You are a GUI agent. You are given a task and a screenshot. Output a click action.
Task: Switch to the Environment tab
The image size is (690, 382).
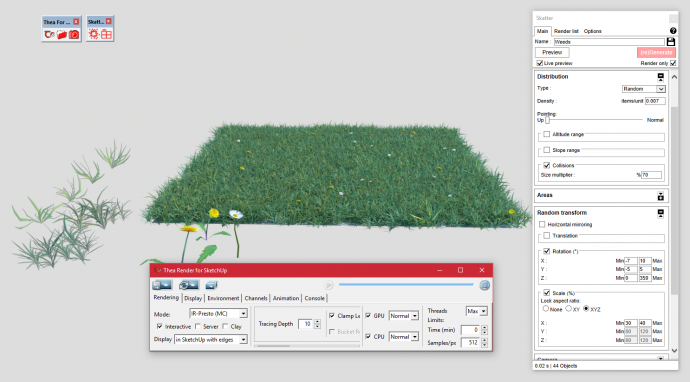pyautogui.click(x=223, y=298)
